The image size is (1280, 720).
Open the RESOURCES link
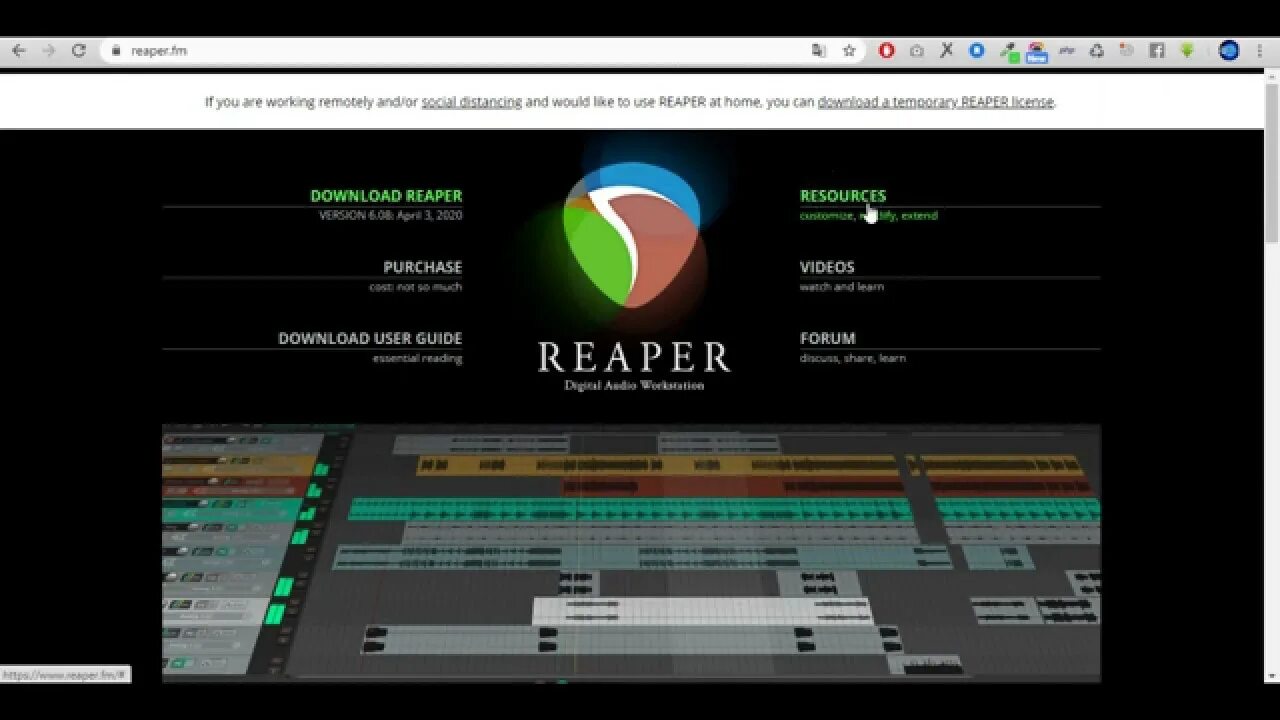pos(843,196)
